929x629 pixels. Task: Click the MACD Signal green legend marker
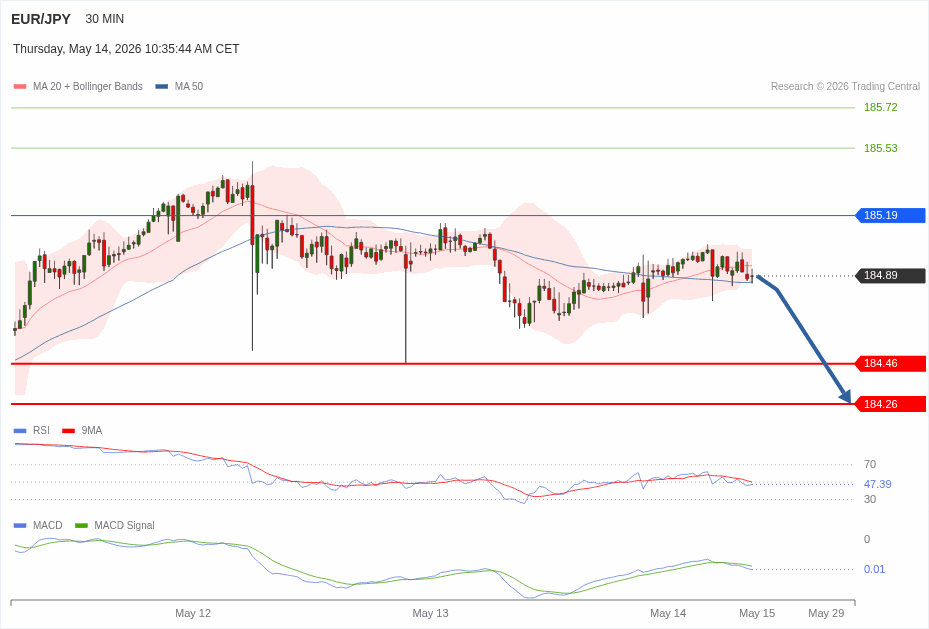tap(81, 525)
